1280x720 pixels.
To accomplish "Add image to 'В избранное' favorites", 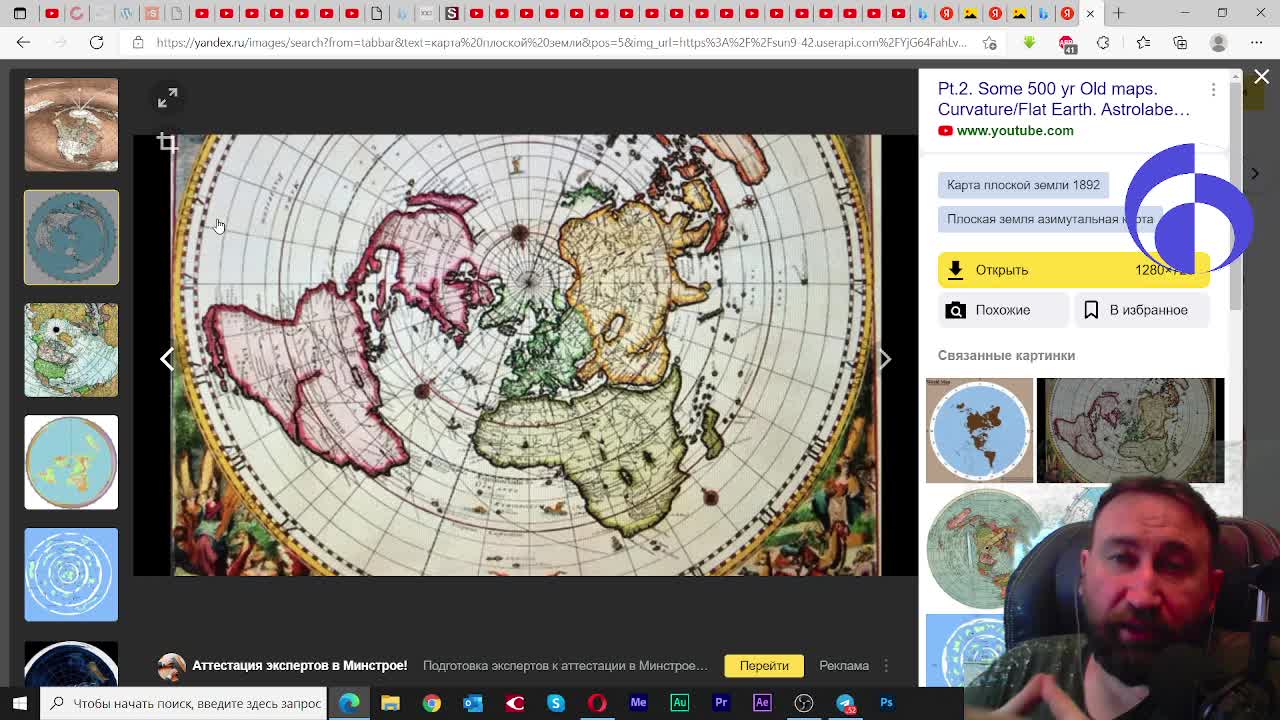I will pyautogui.click(x=1142, y=310).
